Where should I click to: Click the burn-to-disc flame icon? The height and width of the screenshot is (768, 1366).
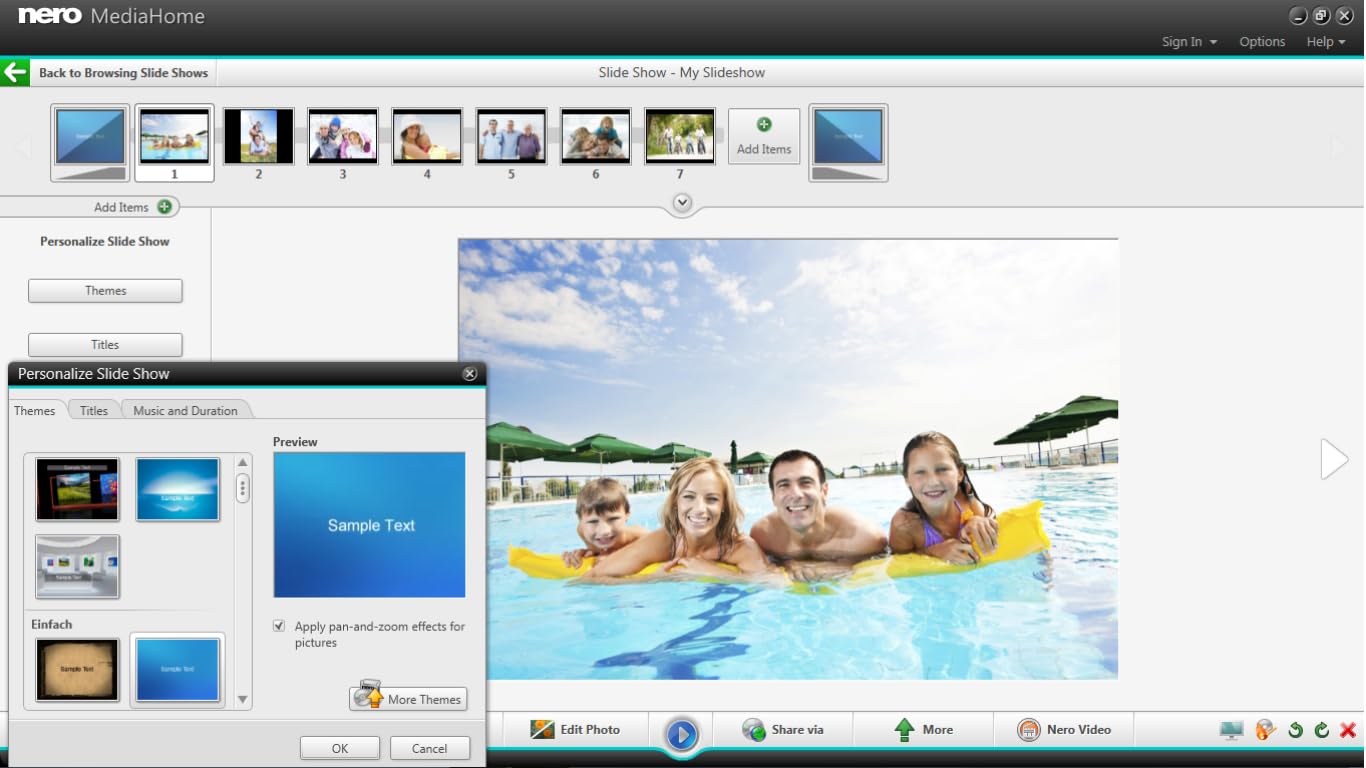[x=1266, y=730]
